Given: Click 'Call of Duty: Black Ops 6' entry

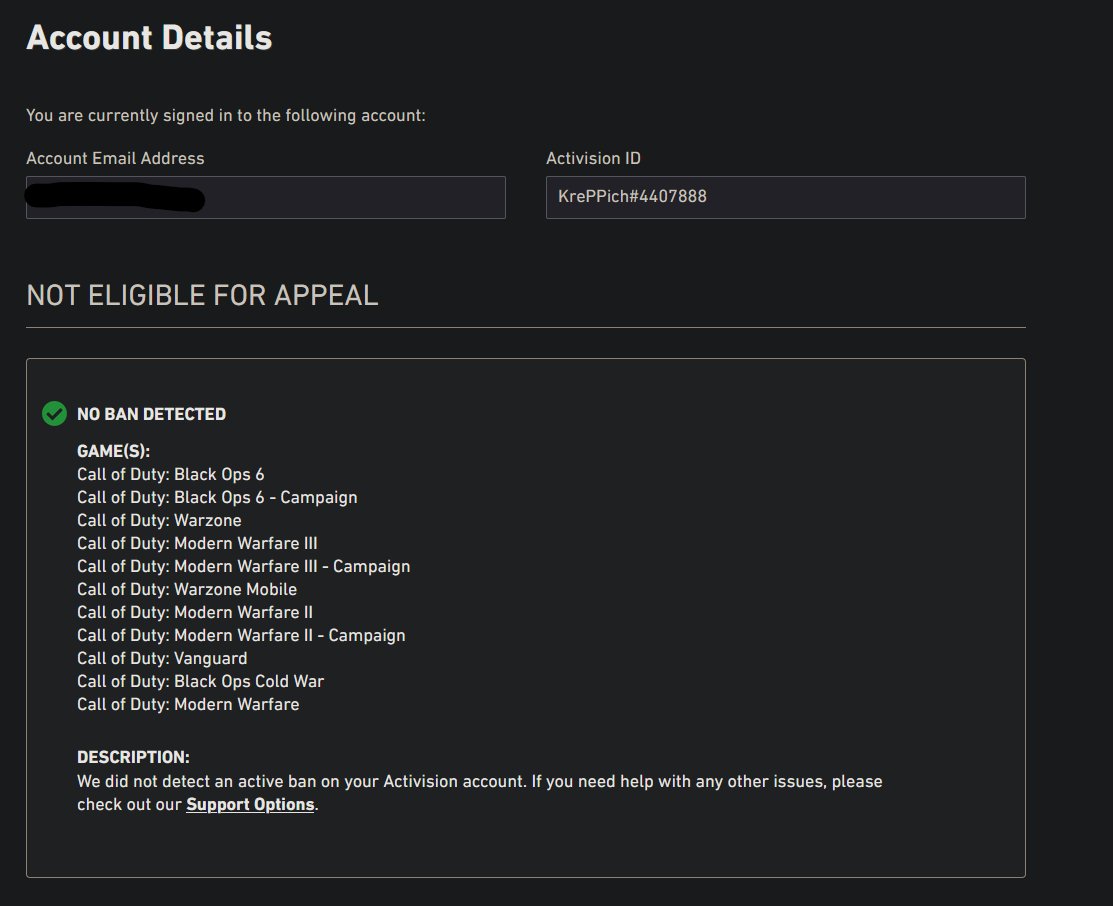Looking at the screenshot, I should click(170, 474).
